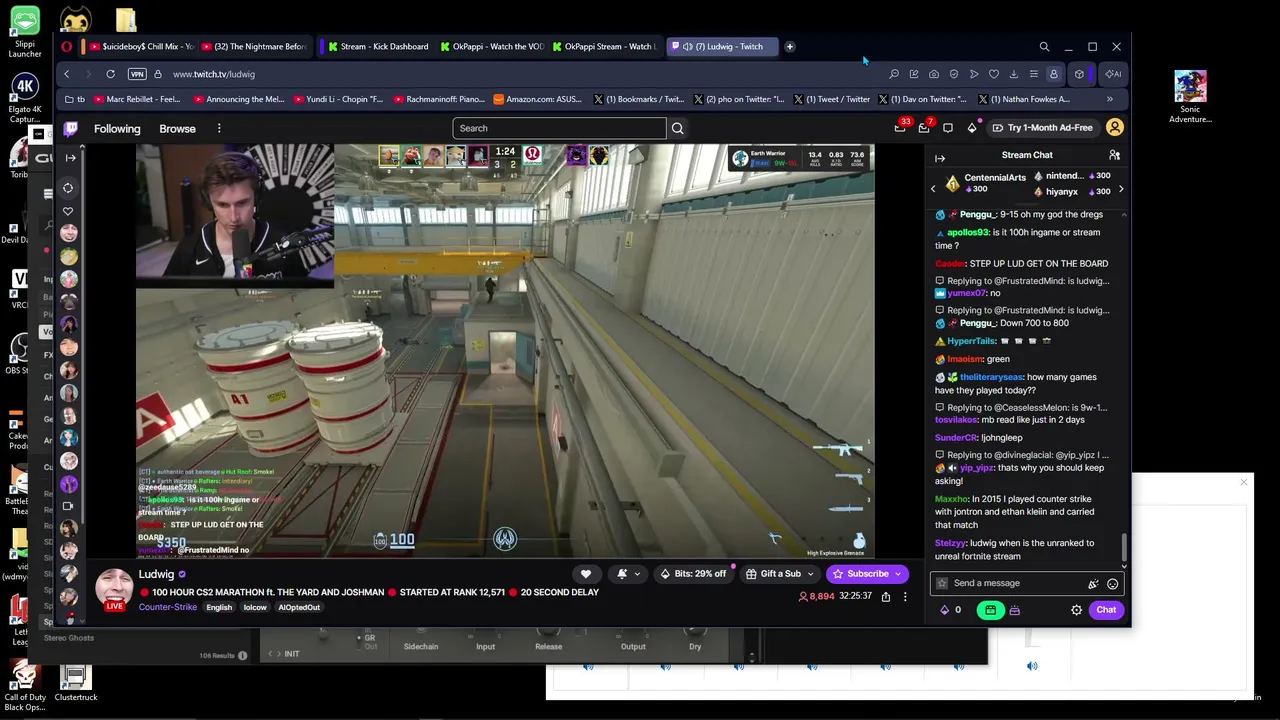Click the English tag

point(219,607)
